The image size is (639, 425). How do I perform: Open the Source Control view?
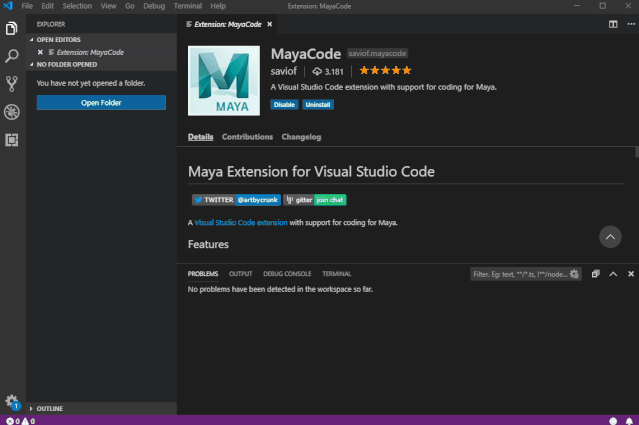11,84
